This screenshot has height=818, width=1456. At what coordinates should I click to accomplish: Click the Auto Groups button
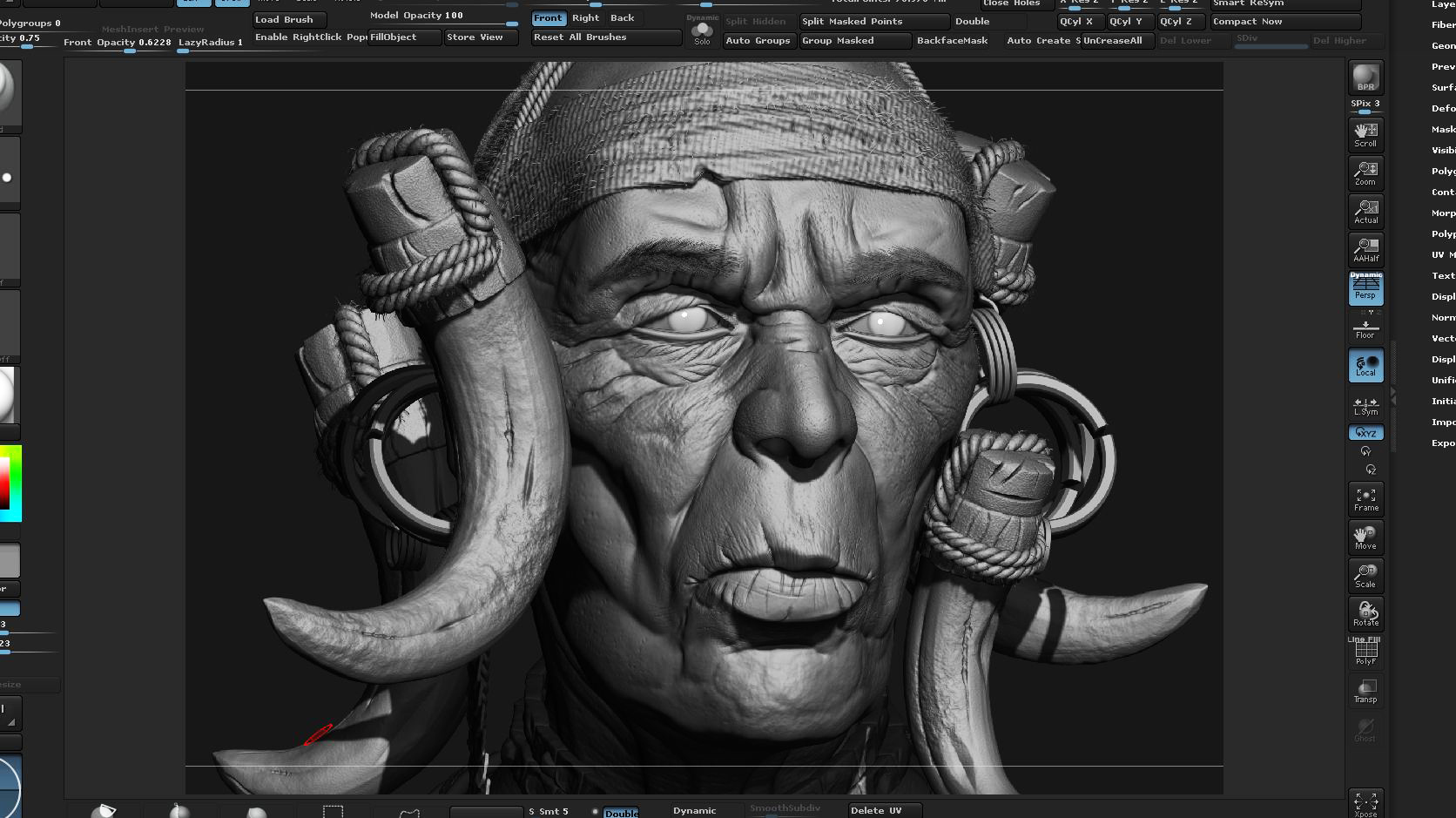[759, 41]
